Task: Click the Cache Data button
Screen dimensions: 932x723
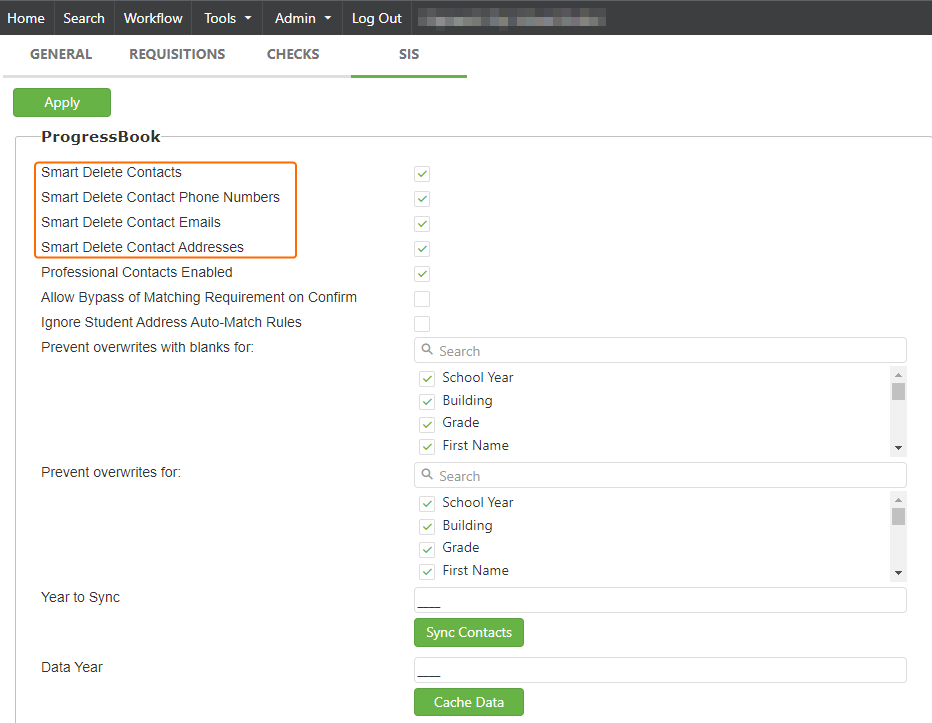Action: 469,702
